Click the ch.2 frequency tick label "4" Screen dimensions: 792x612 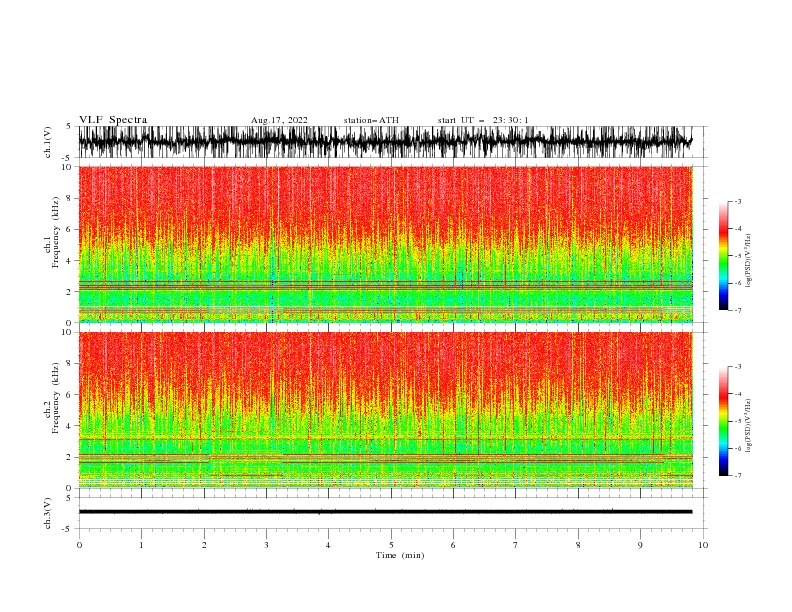69,426
